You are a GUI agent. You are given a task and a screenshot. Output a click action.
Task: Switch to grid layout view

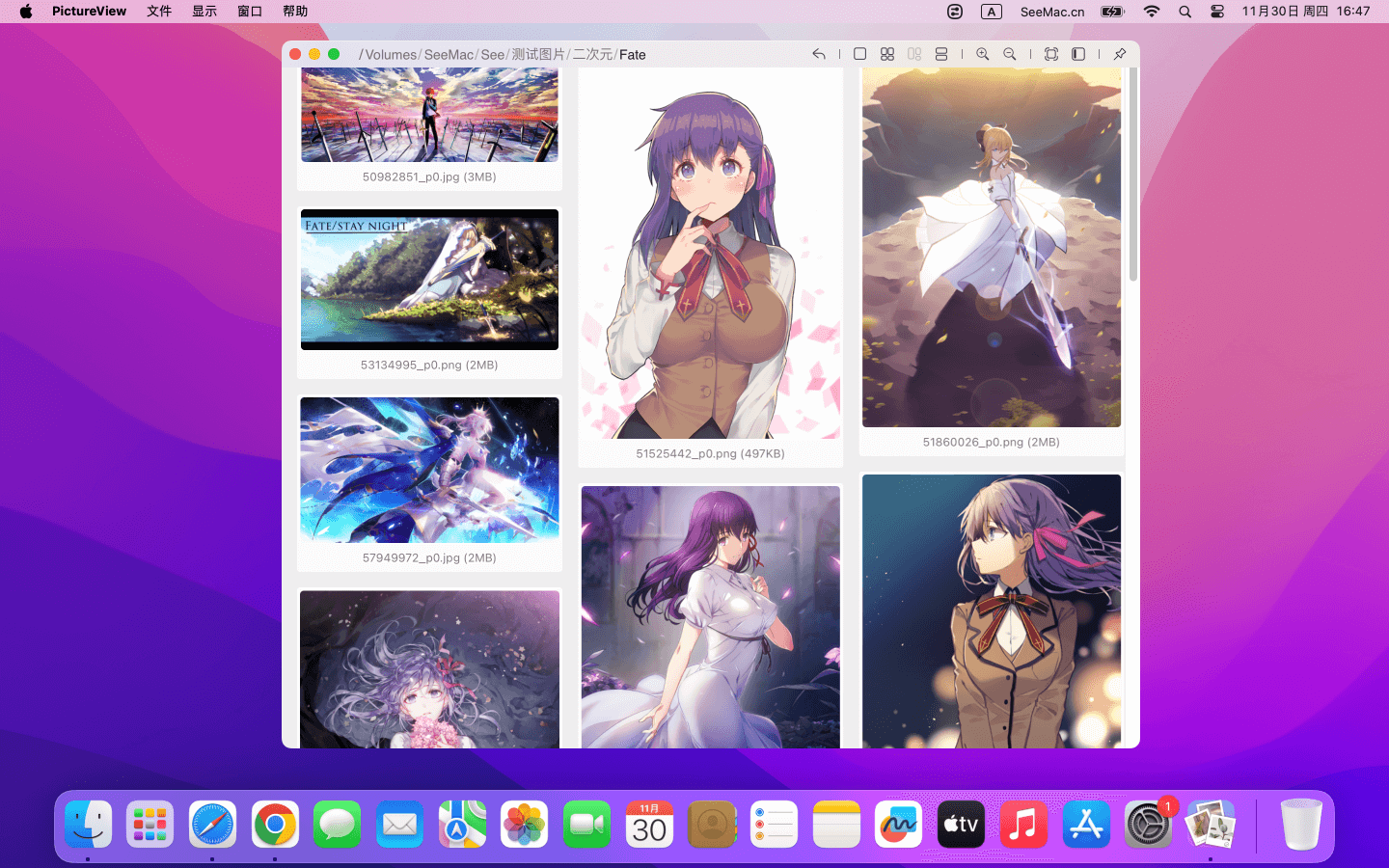click(887, 54)
